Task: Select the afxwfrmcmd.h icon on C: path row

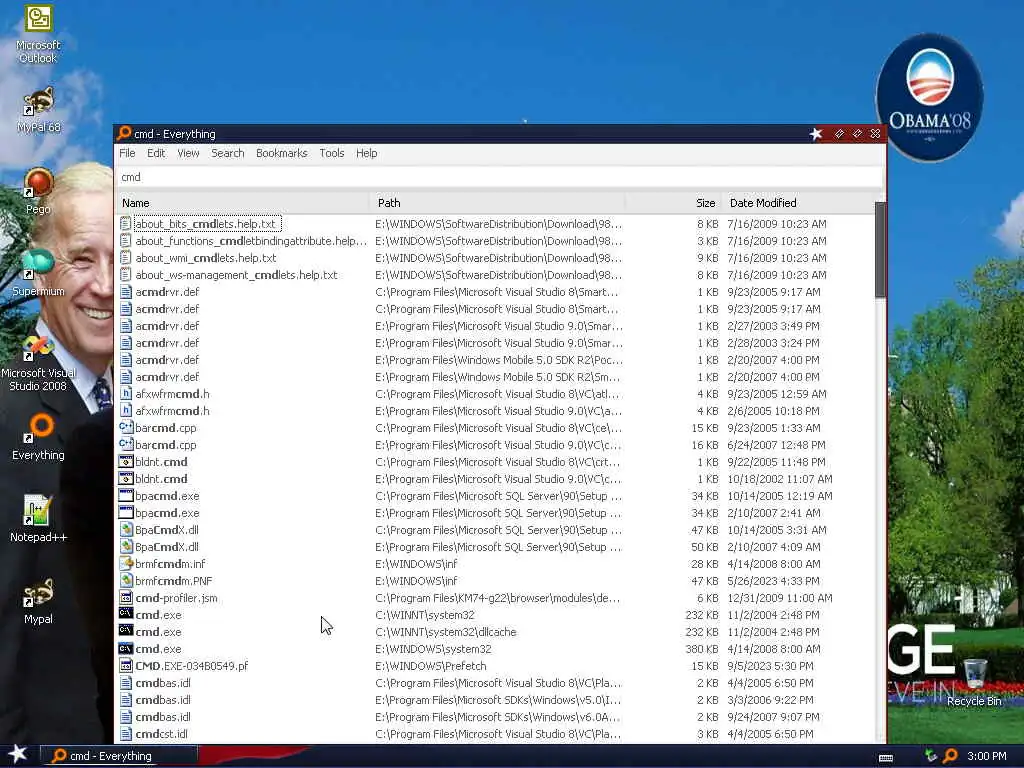Action: tap(125, 394)
